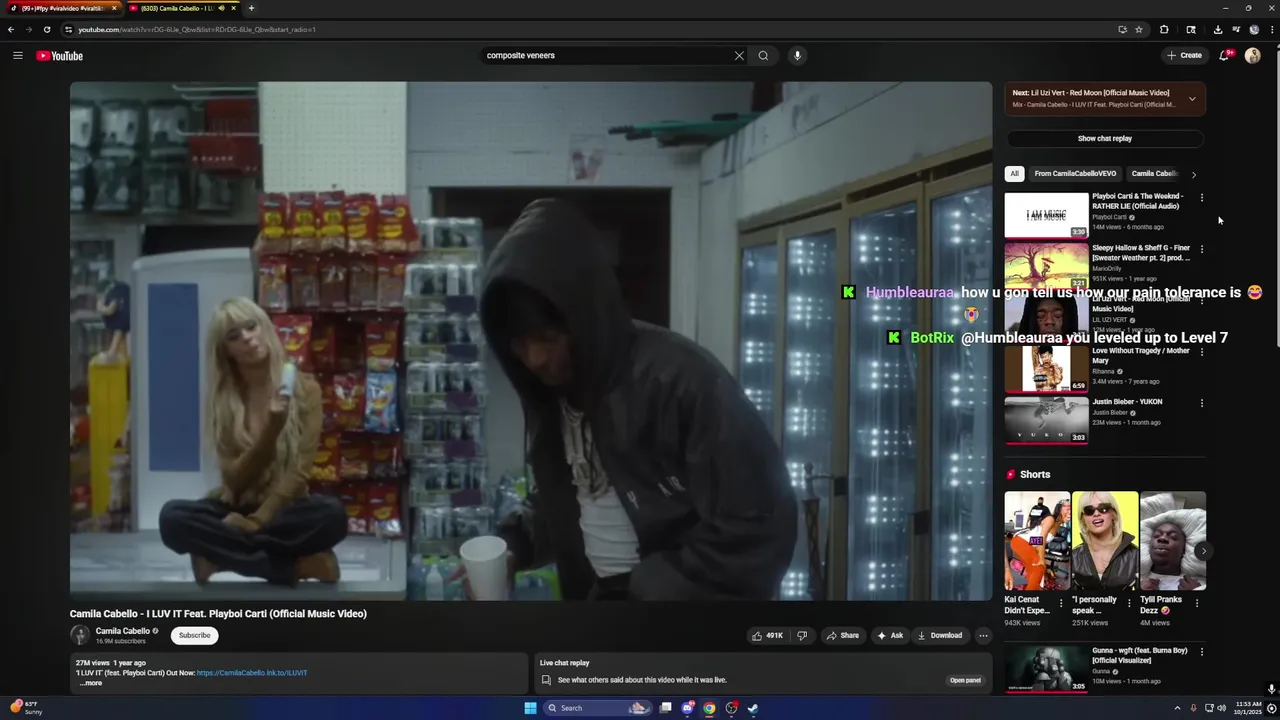
Task: Go back with the browser back arrow
Action: pyautogui.click(x=11, y=29)
